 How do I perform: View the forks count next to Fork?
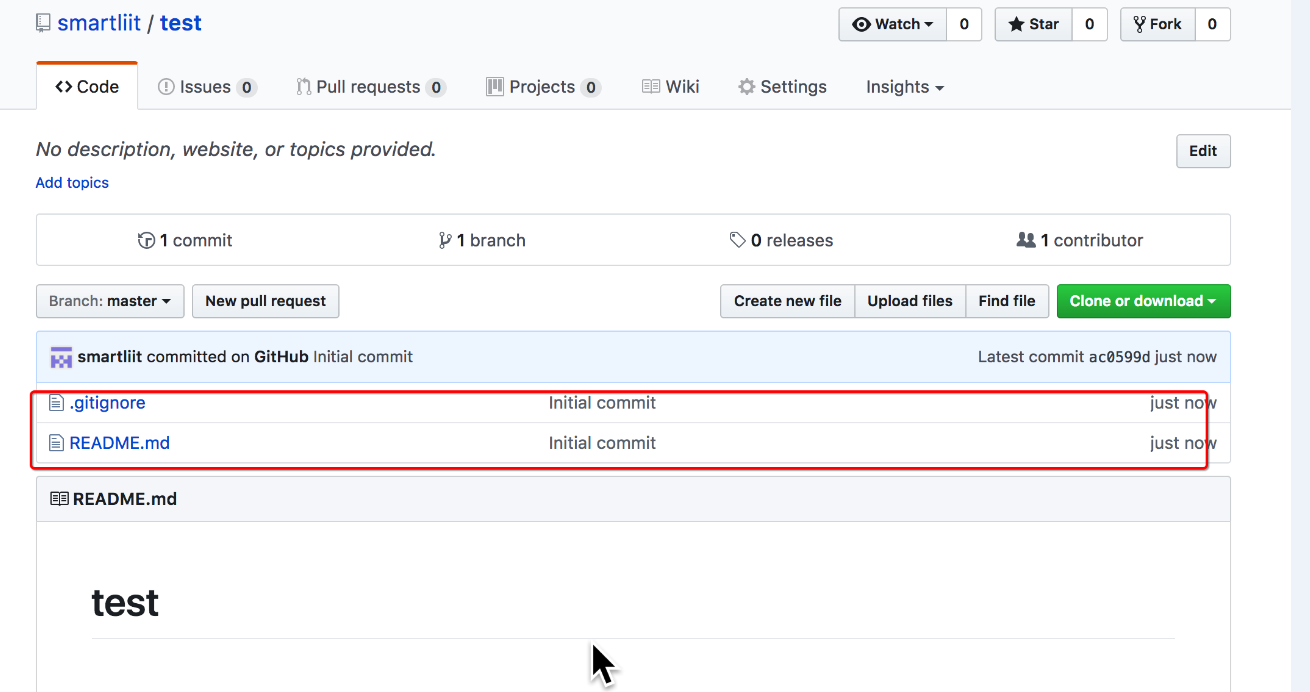pyautogui.click(x=1212, y=24)
